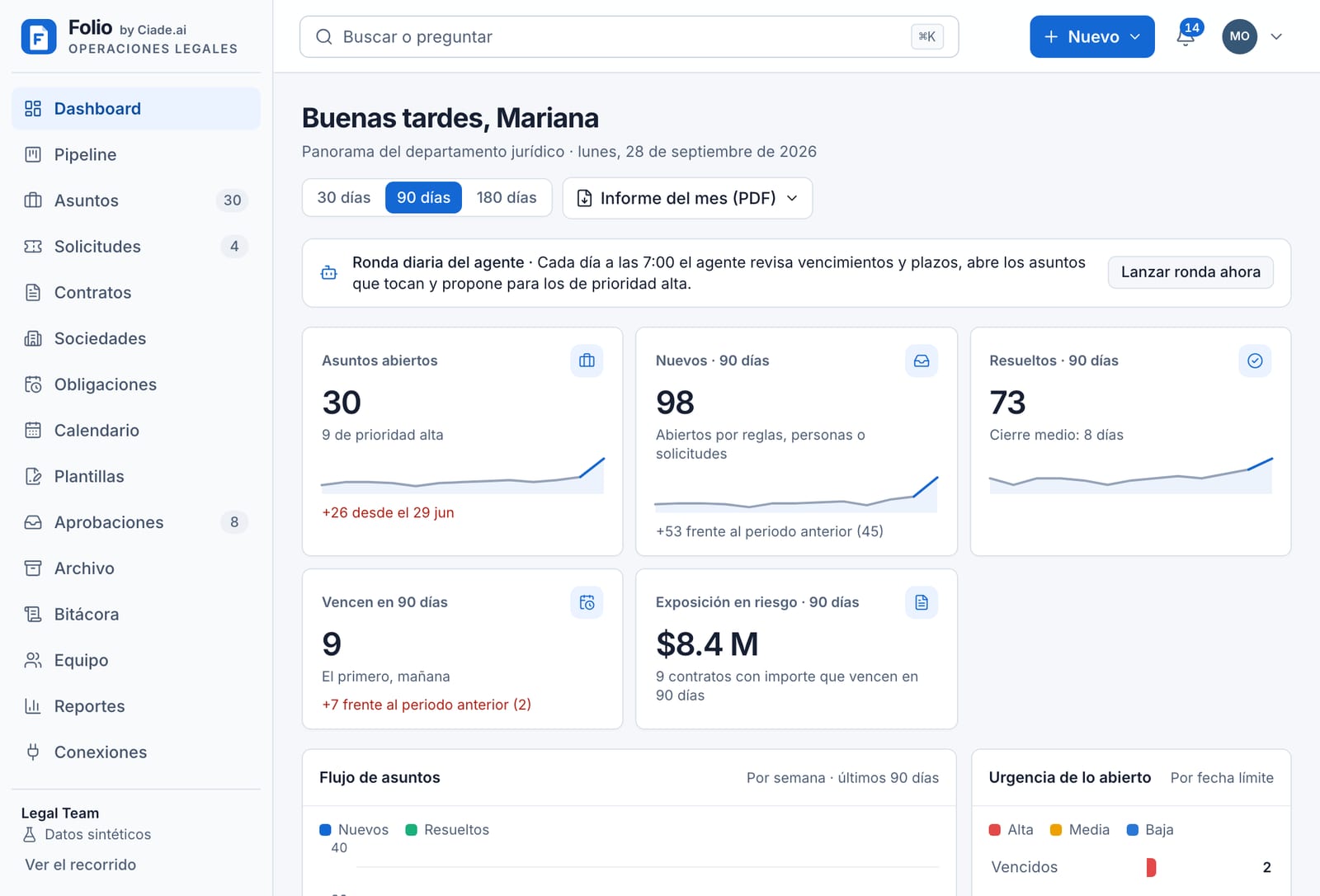The image size is (1320, 896).
Task: Click the Vencidos red bar
Action: tap(1151, 867)
